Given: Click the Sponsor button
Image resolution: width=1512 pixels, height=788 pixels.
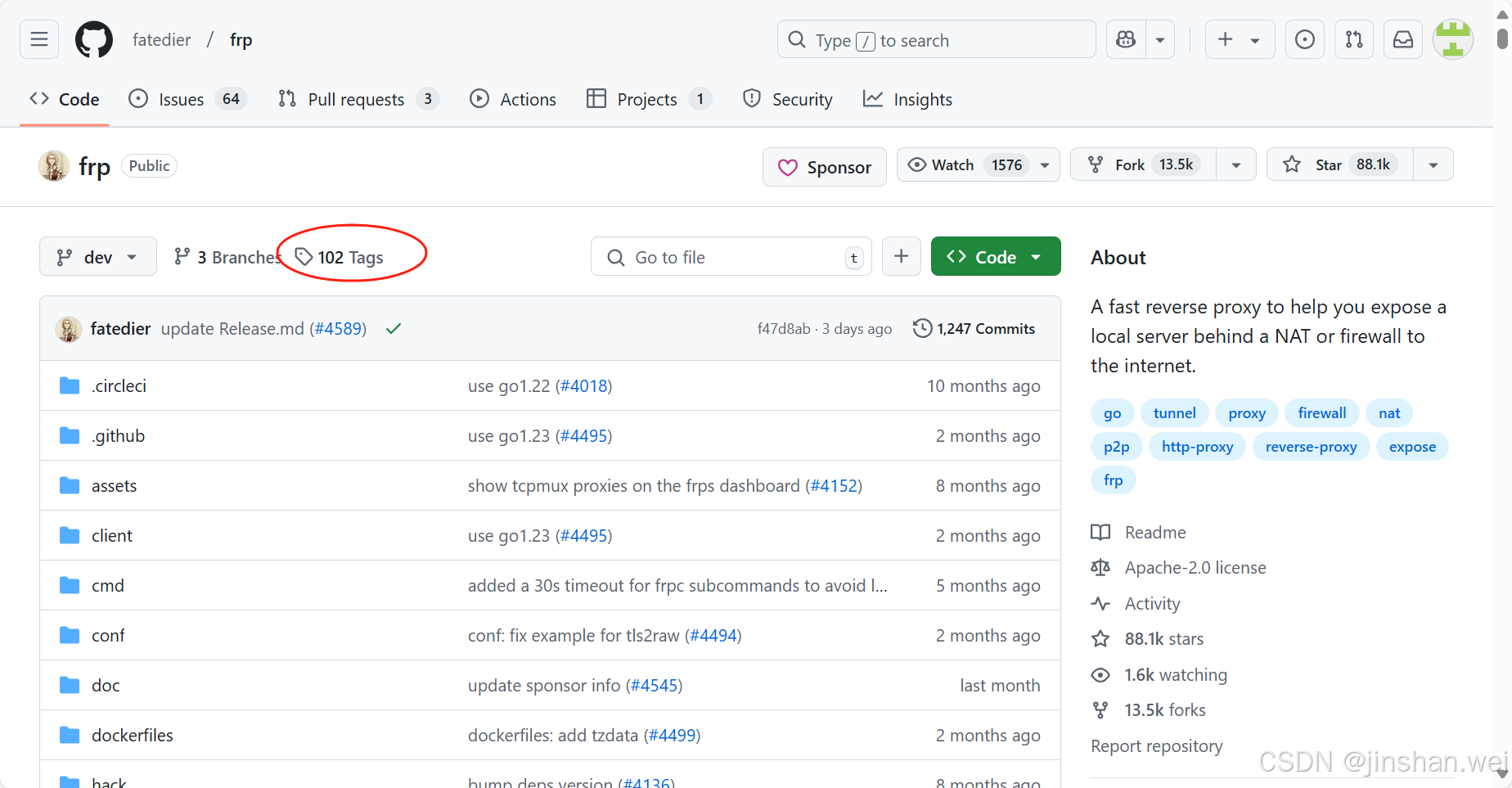Looking at the screenshot, I should tap(824, 167).
